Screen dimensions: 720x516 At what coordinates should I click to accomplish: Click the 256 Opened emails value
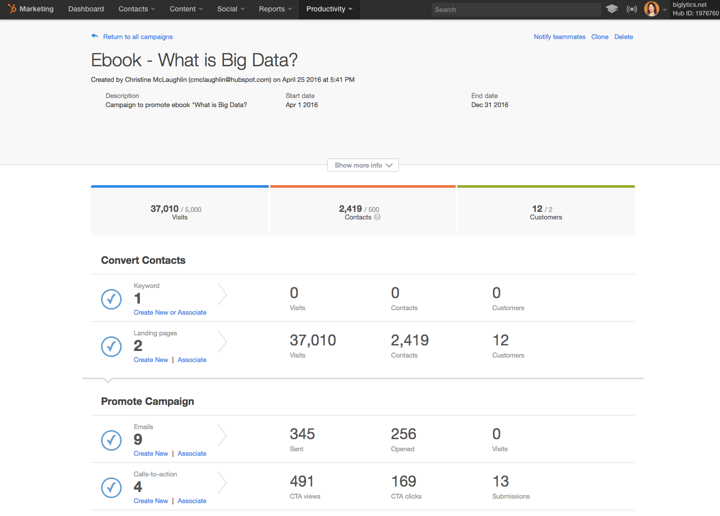point(404,434)
